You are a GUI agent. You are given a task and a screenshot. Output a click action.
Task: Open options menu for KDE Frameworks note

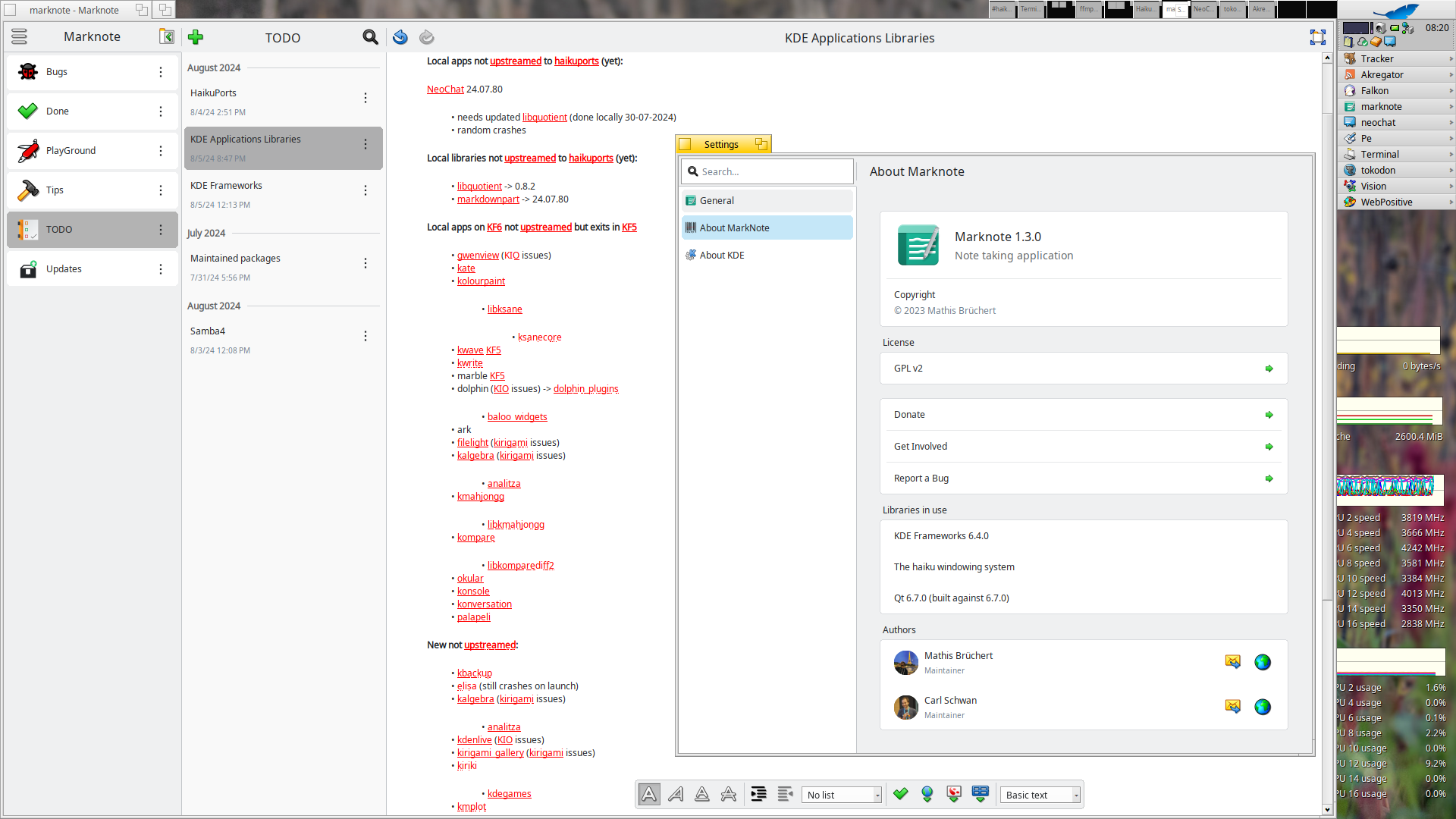pos(366,190)
